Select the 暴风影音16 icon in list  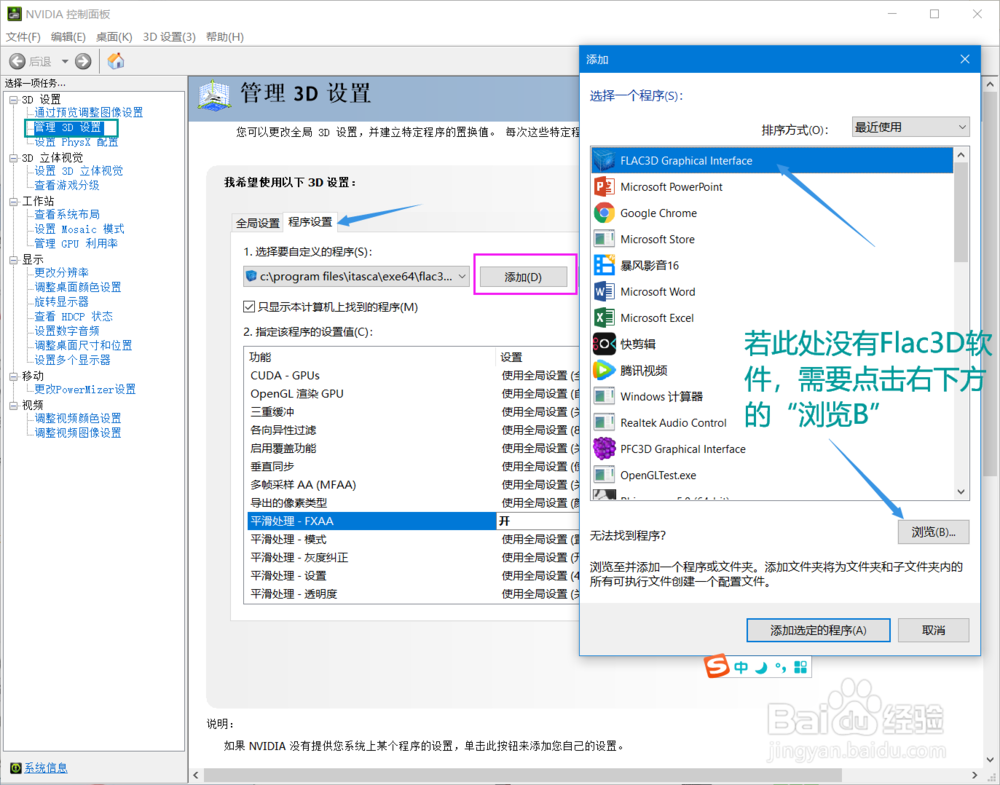(x=604, y=265)
